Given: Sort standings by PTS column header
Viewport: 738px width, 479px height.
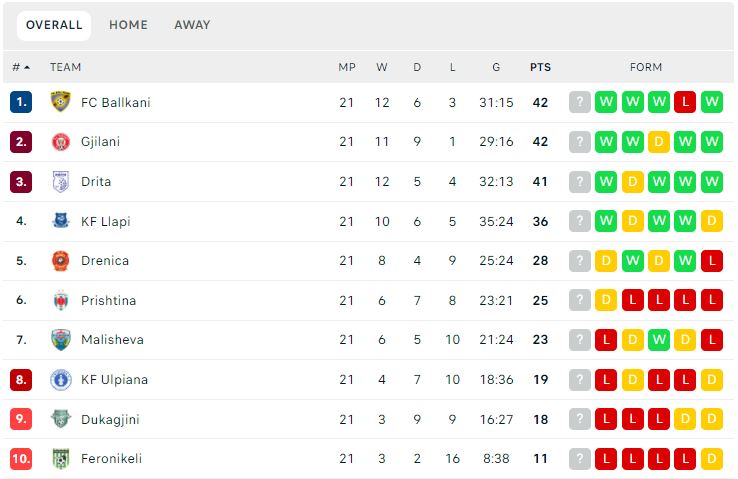Looking at the screenshot, I should coord(540,67).
